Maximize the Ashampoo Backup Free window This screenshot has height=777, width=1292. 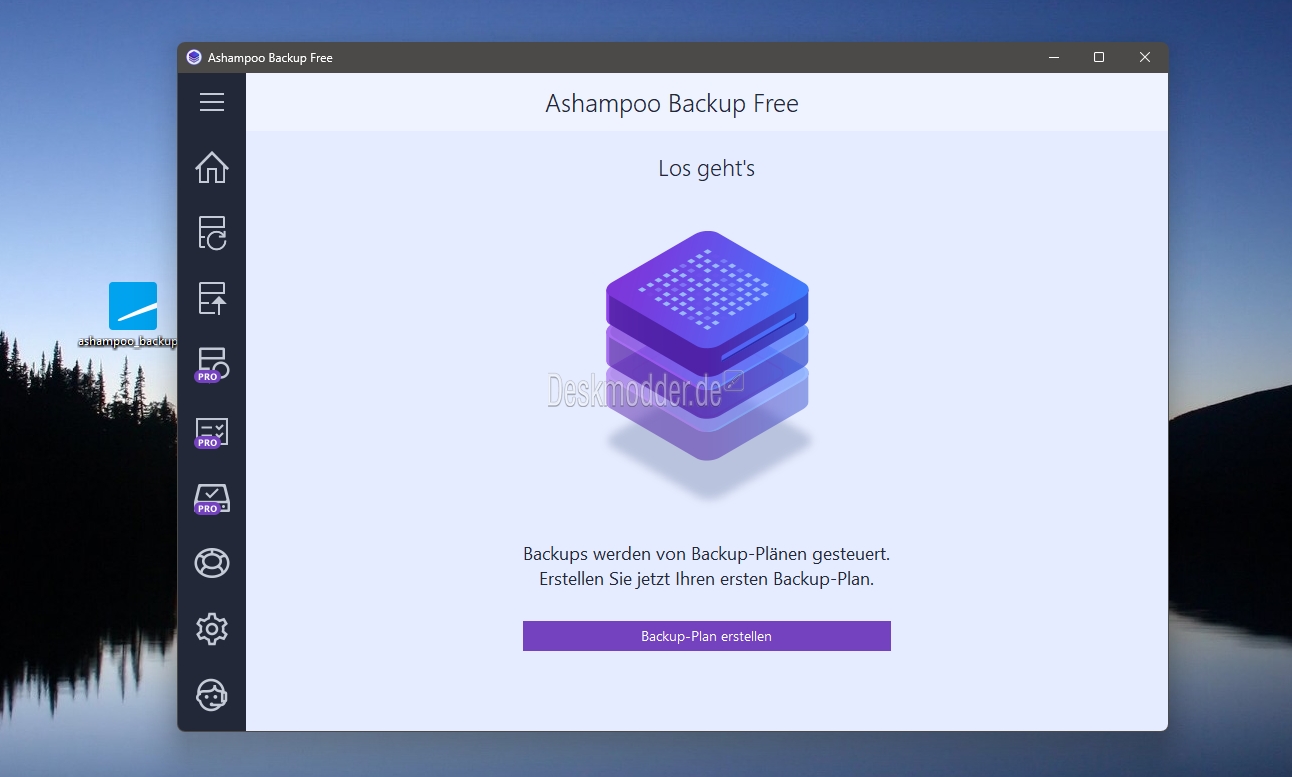(1099, 58)
